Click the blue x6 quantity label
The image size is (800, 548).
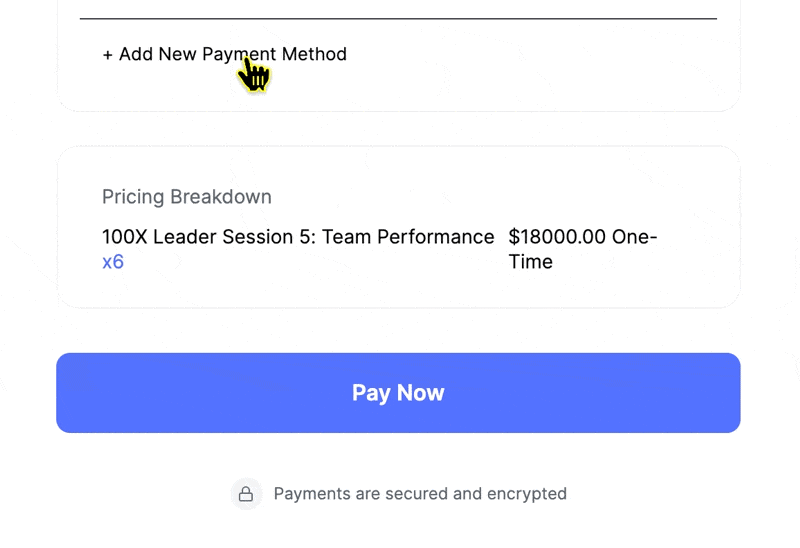pyautogui.click(x=113, y=262)
